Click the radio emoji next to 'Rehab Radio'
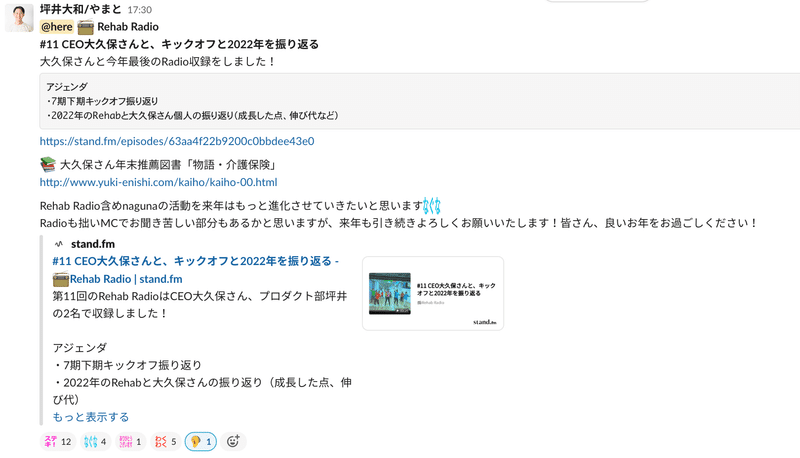The height and width of the screenshot is (458, 800). [x=86, y=27]
